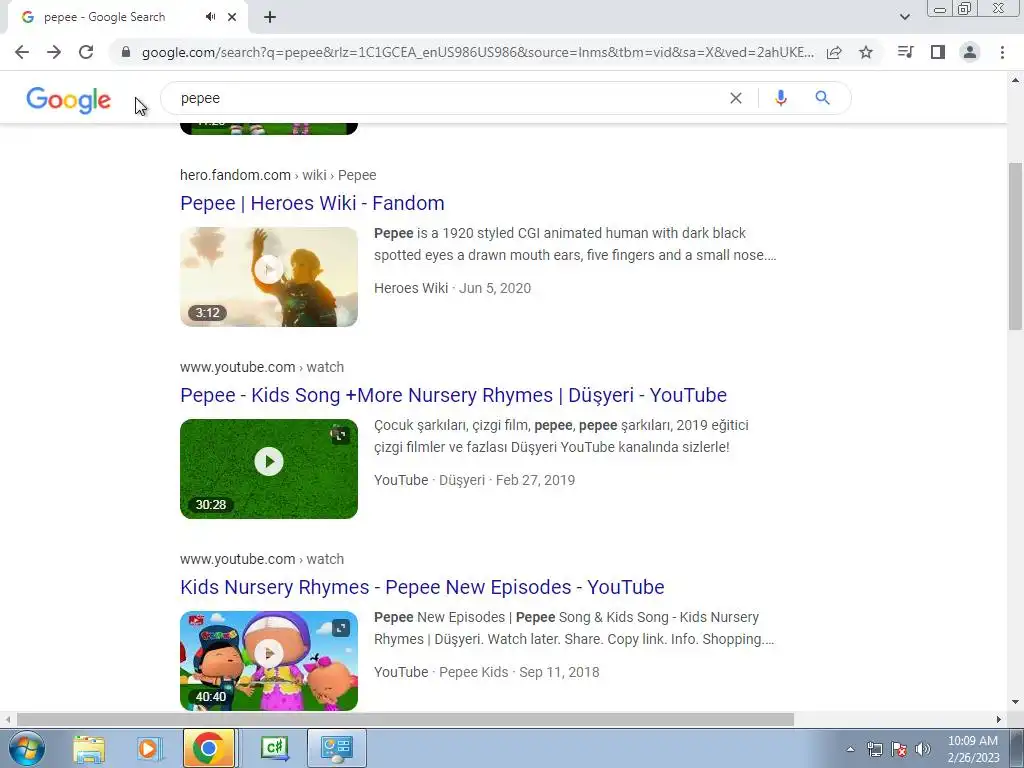Open the network tray icon

pos(874,749)
